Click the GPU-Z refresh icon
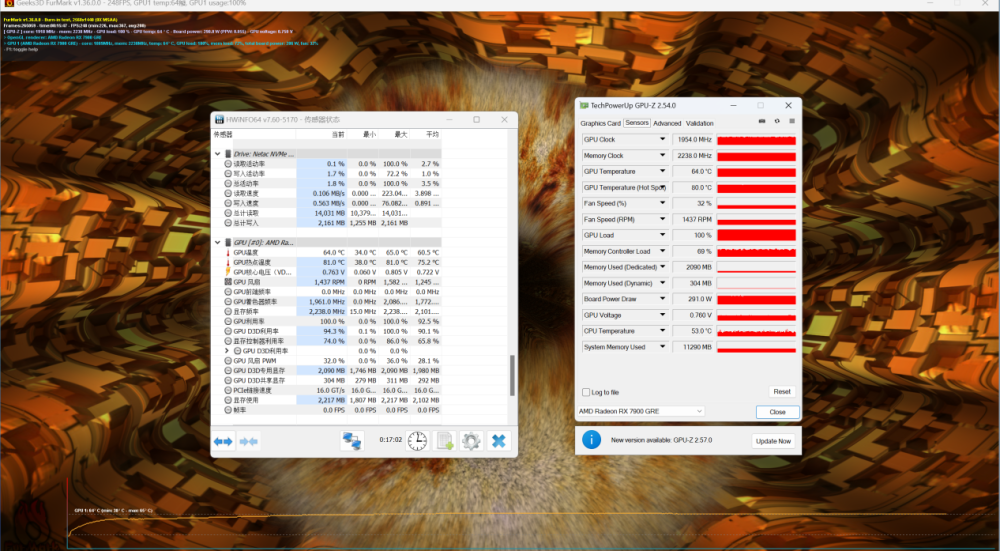 (777, 121)
